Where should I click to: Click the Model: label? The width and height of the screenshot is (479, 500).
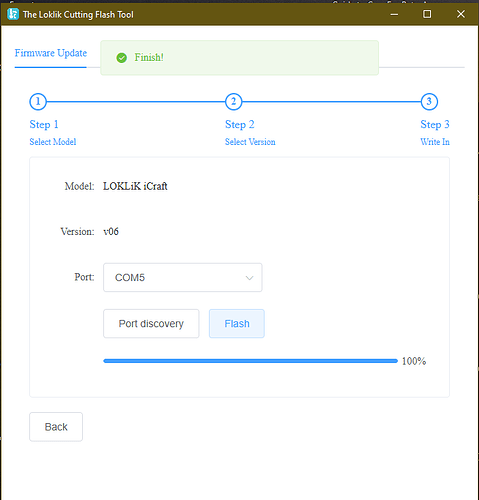click(79, 186)
